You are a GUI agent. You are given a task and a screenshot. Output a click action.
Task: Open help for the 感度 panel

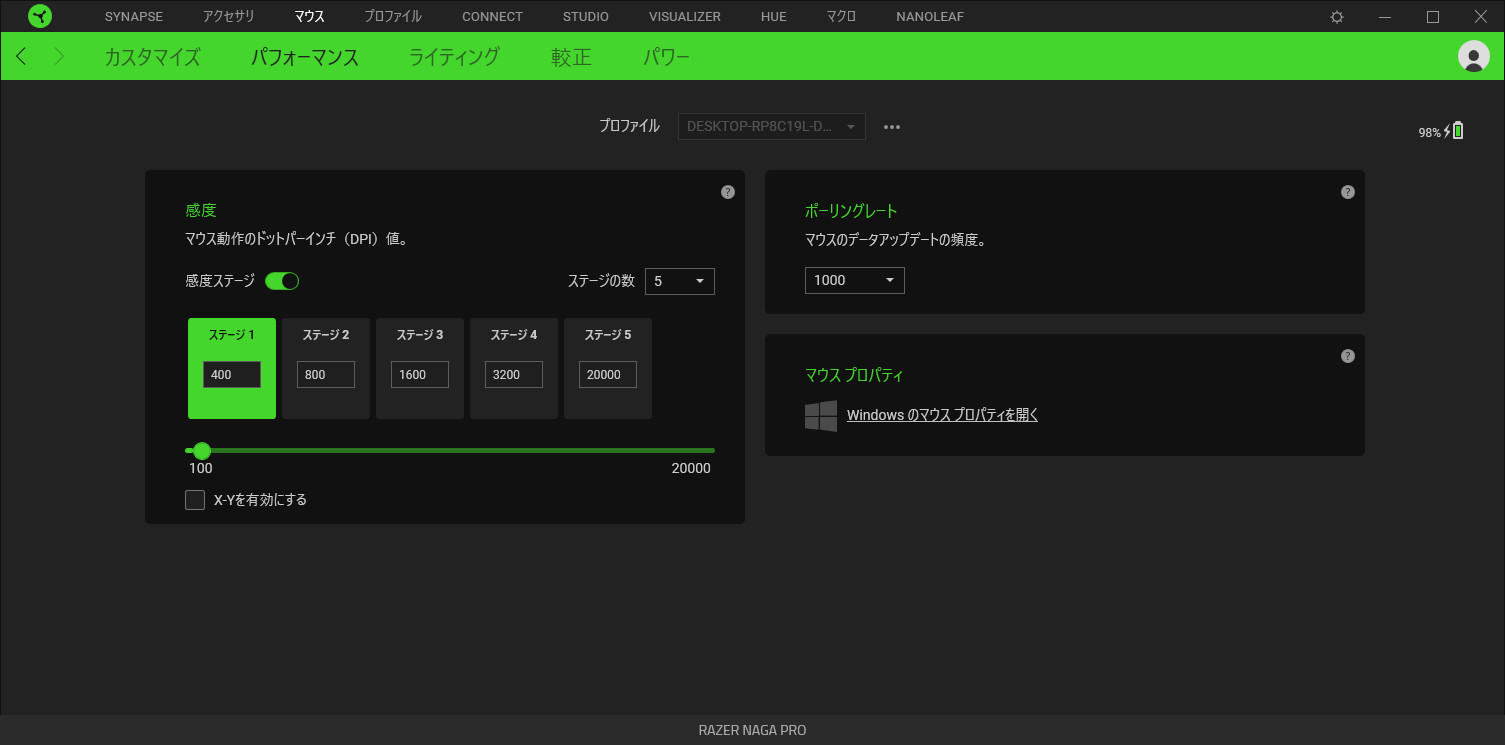pyautogui.click(x=728, y=192)
